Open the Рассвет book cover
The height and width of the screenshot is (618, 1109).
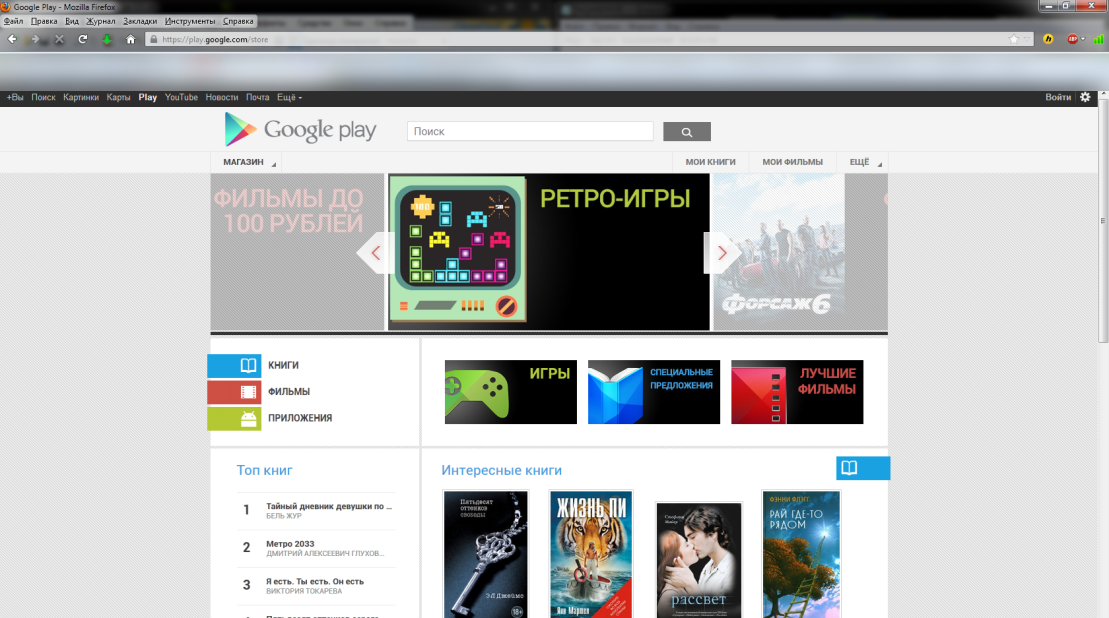click(x=699, y=561)
